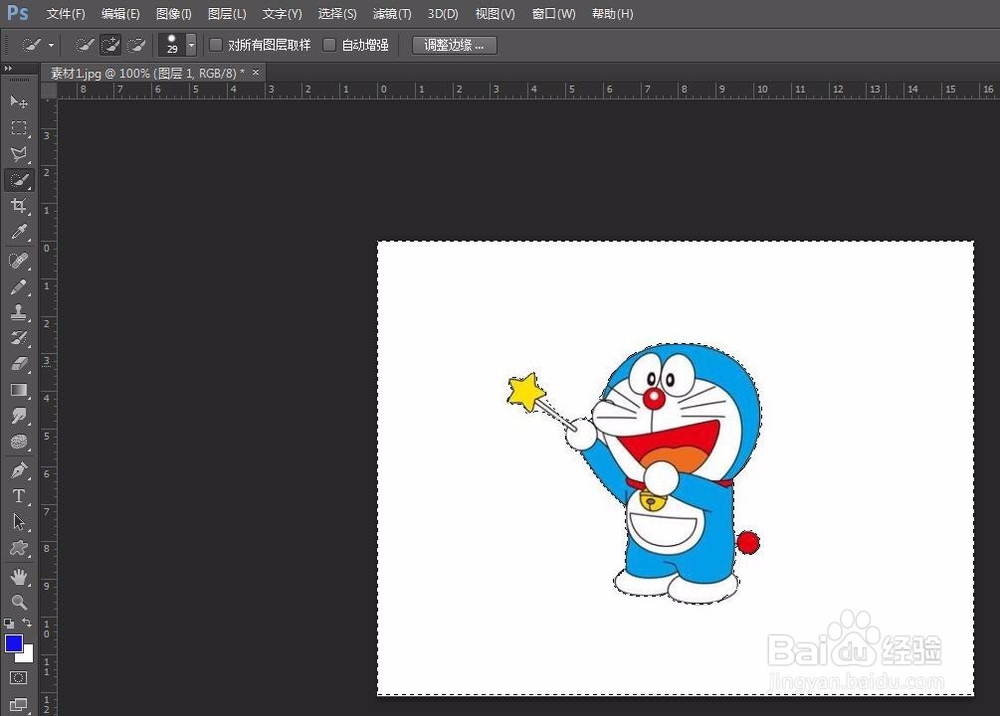The image size is (1000, 716).
Task: Enable 对所有图层取样 checkbox
Action: pyautogui.click(x=216, y=45)
